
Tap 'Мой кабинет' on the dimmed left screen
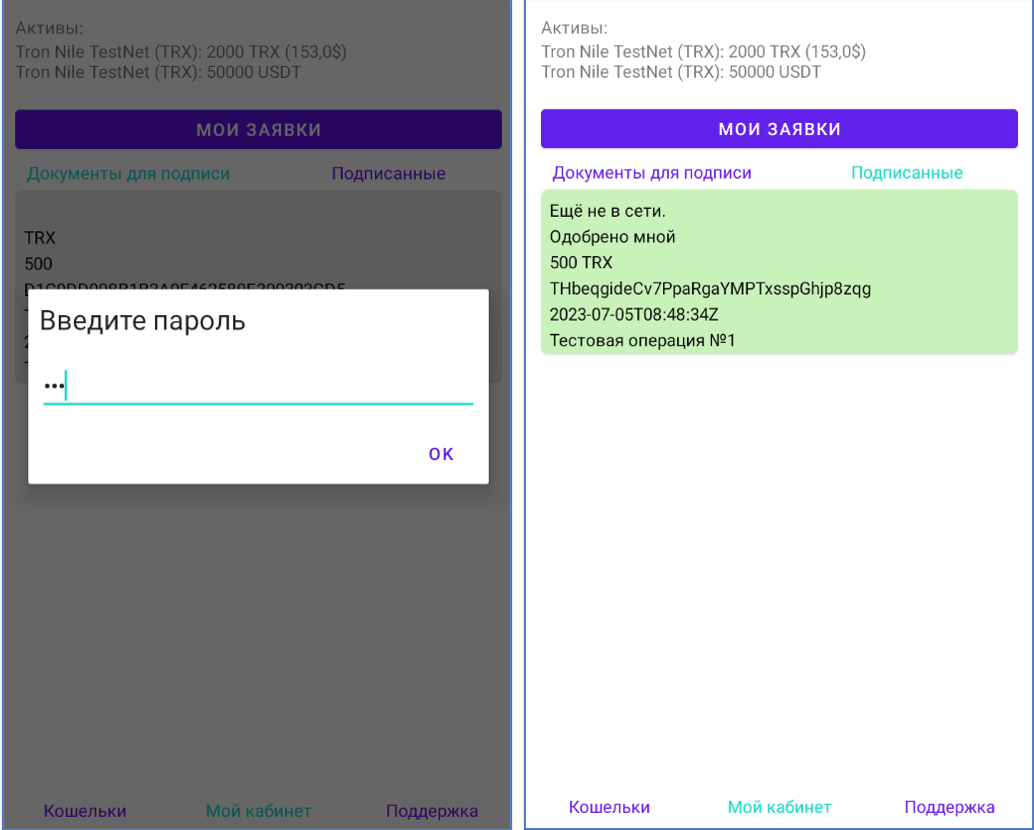[x=258, y=811]
